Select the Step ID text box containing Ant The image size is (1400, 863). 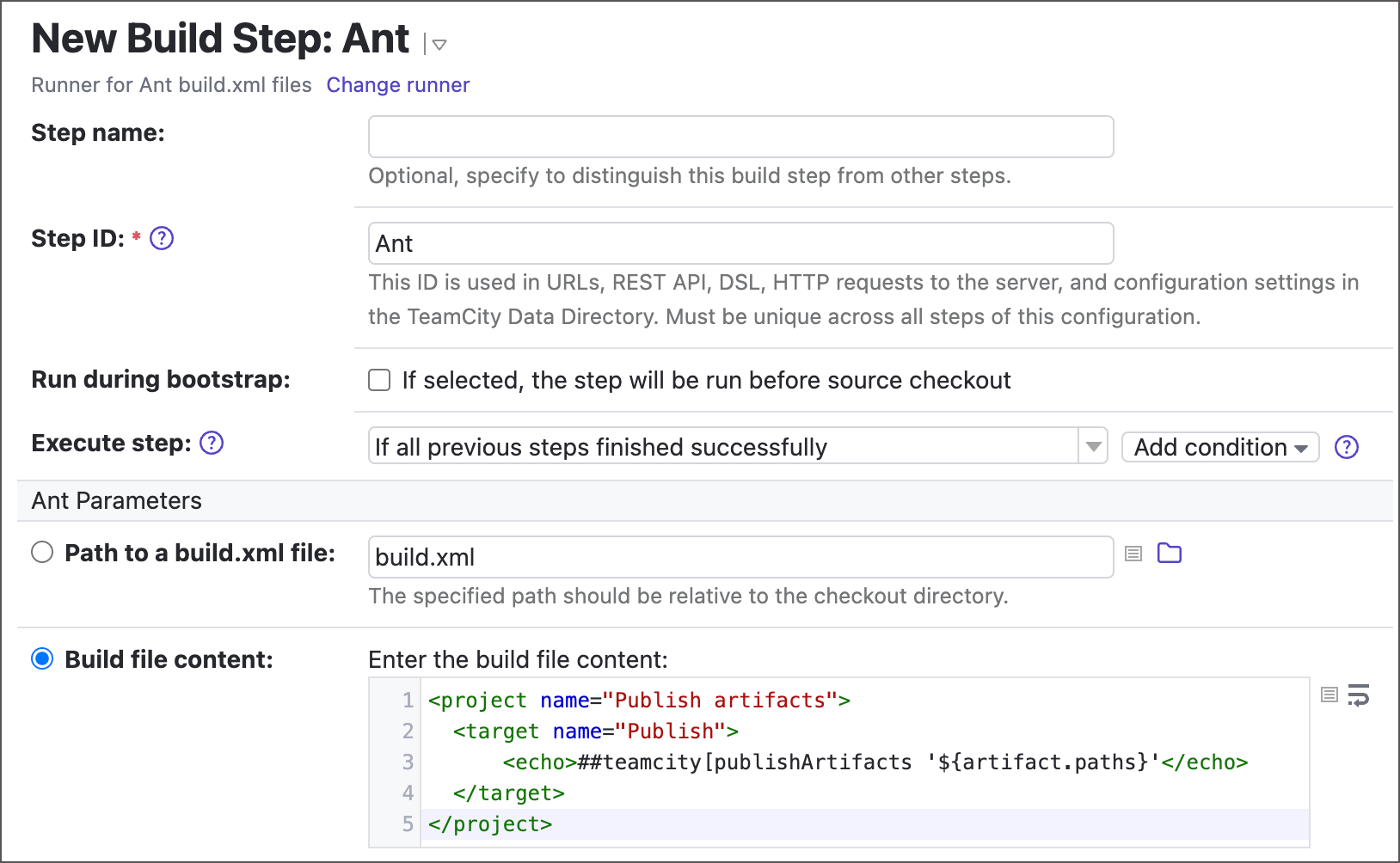click(x=740, y=243)
